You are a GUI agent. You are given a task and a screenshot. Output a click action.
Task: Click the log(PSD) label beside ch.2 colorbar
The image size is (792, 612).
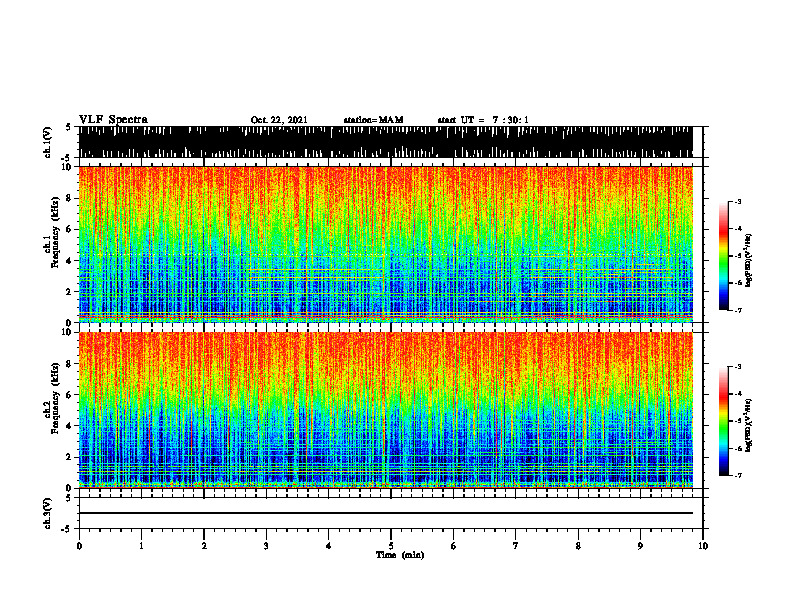[748, 425]
